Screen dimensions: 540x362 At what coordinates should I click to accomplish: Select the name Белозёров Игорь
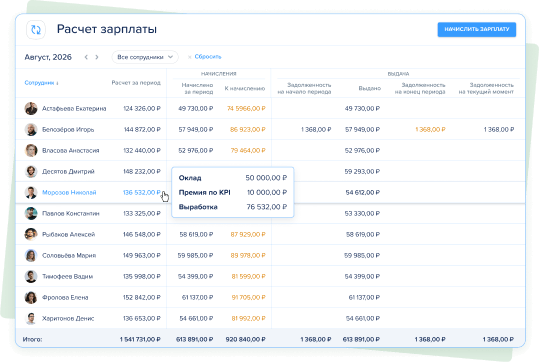(68, 130)
